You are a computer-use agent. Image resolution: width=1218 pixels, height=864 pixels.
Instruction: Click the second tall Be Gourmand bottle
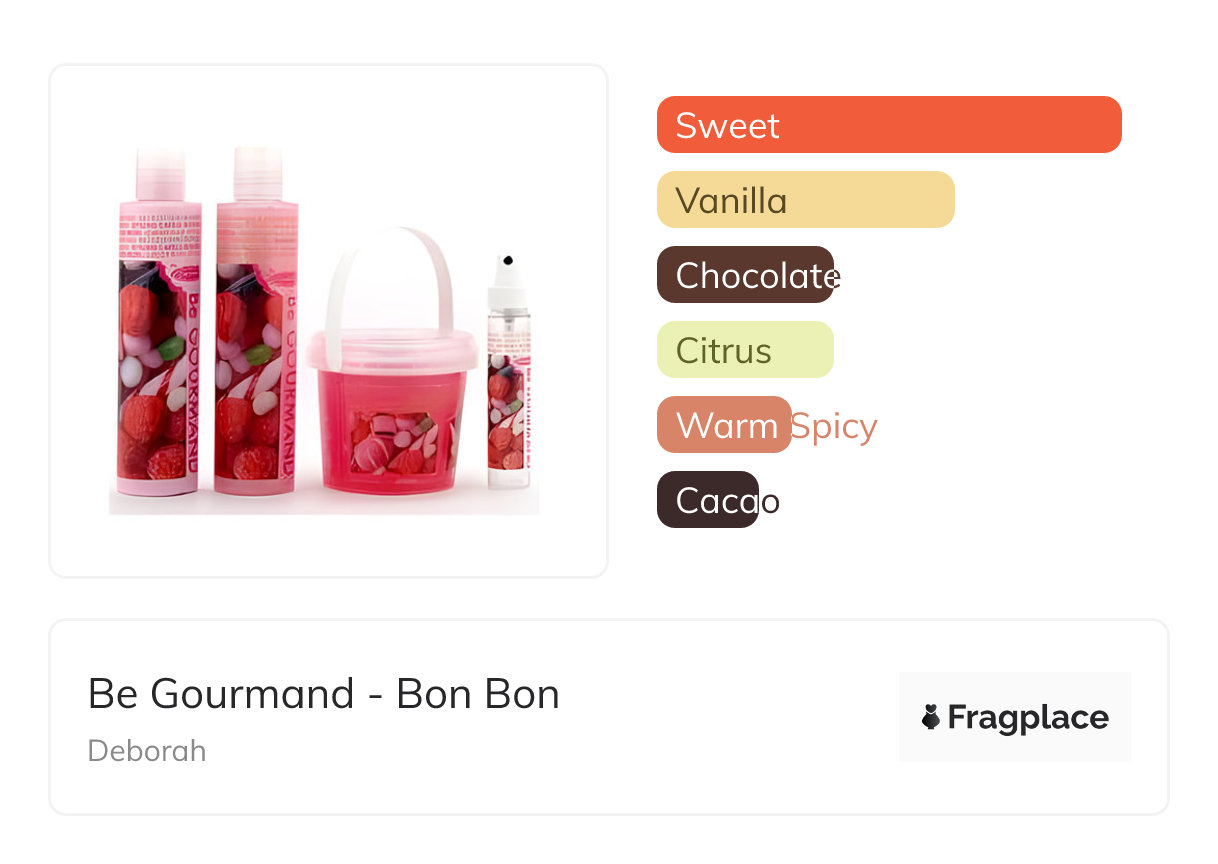(x=256, y=340)
